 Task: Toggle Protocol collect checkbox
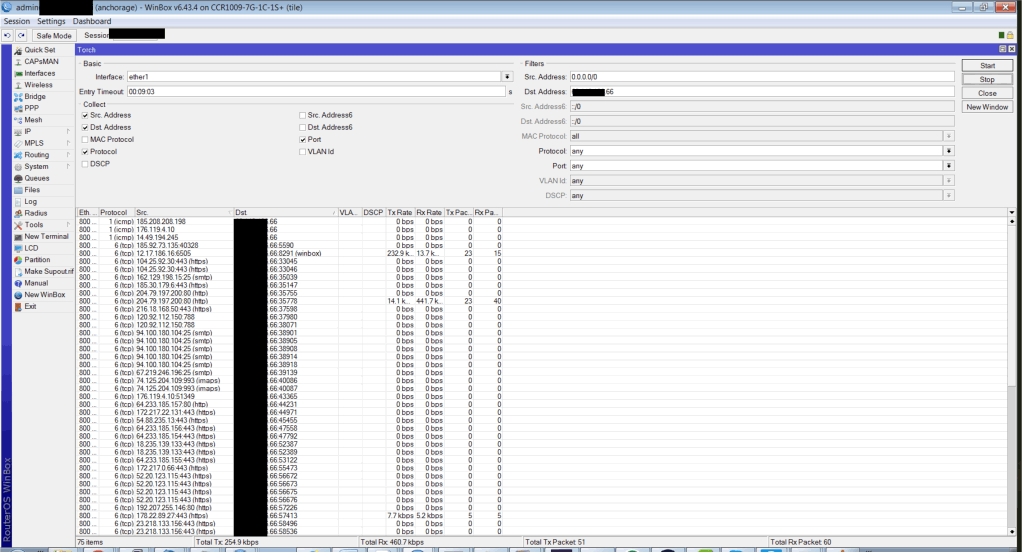(x=85, y=152)
